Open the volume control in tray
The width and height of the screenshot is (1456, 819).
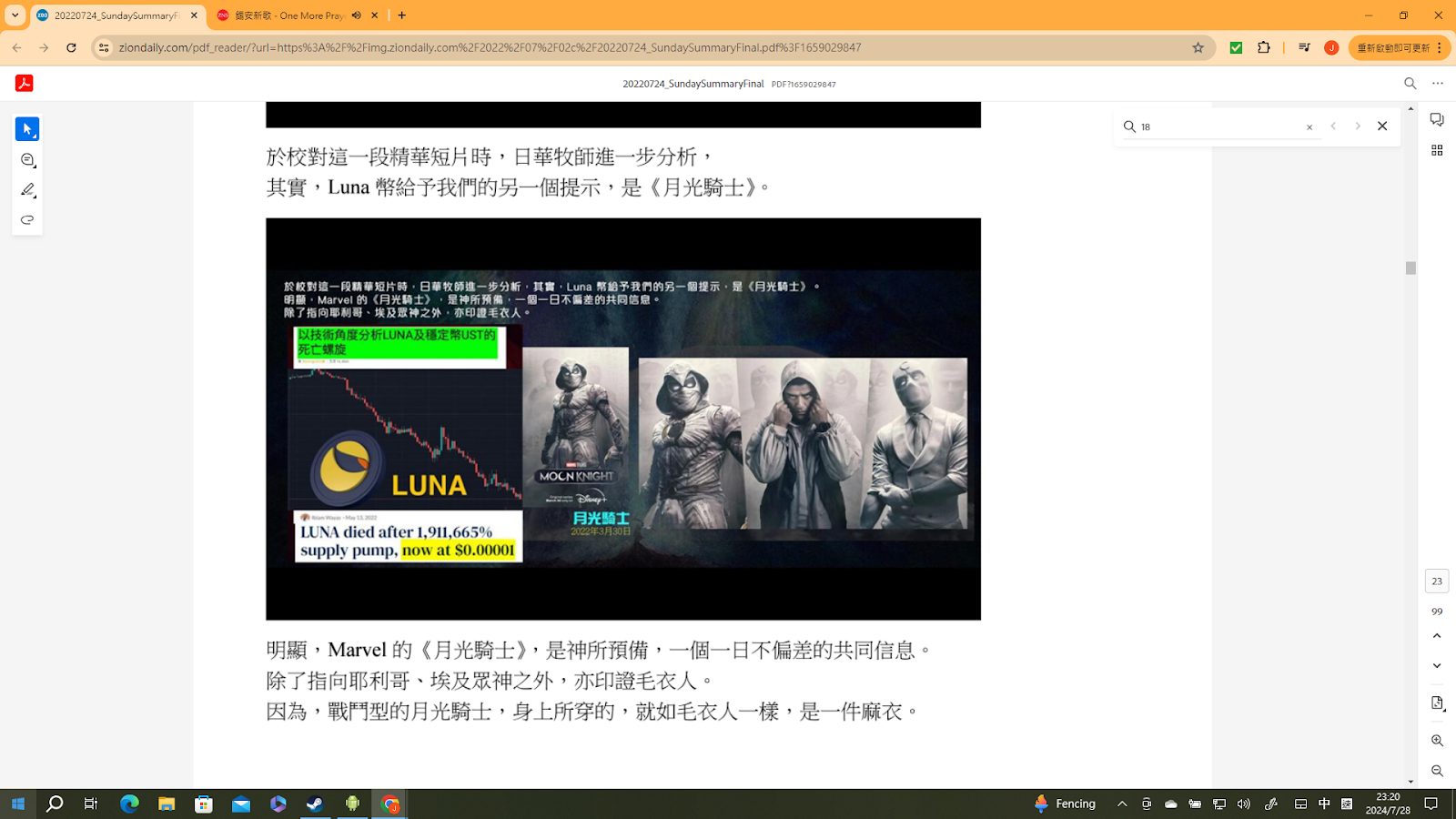(1244, 804)
